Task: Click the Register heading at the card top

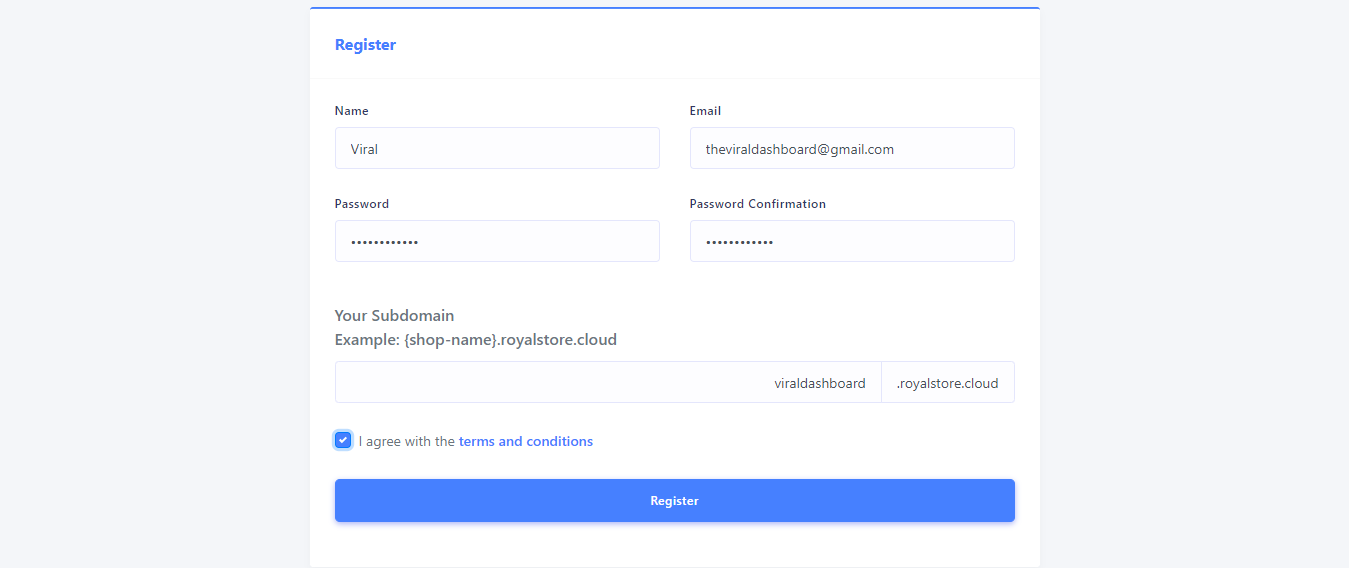Action: [365, 45]
